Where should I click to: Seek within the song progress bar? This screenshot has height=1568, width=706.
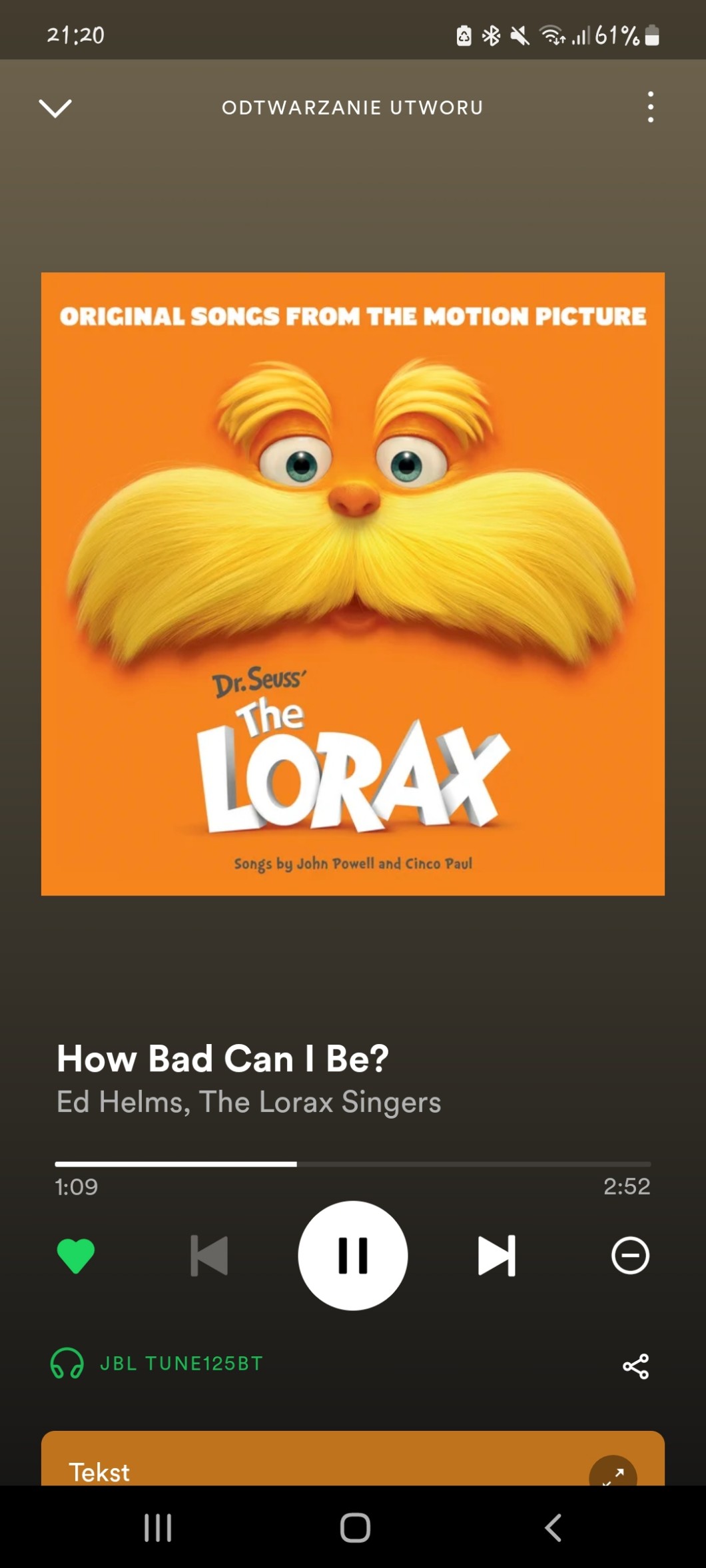pos(353,1164)
